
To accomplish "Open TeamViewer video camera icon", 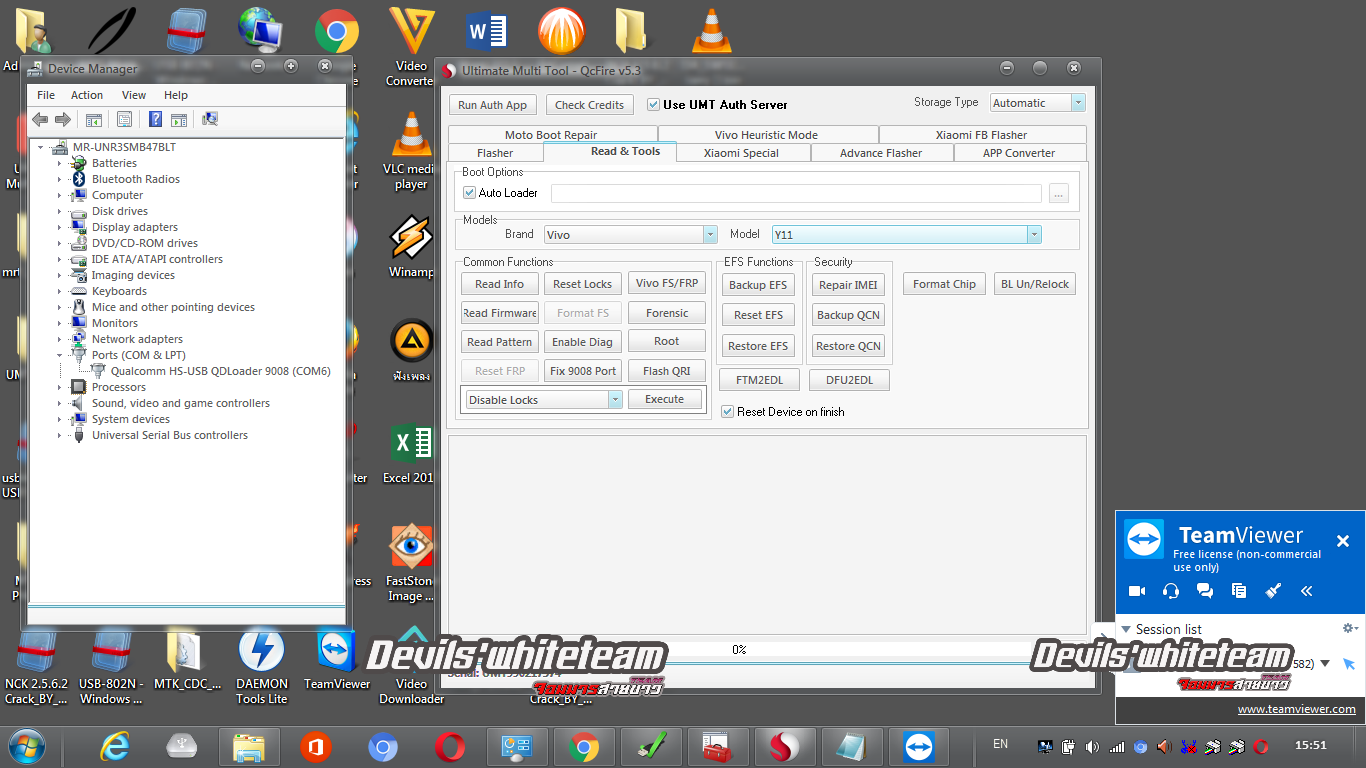I will coord(1137,591).
